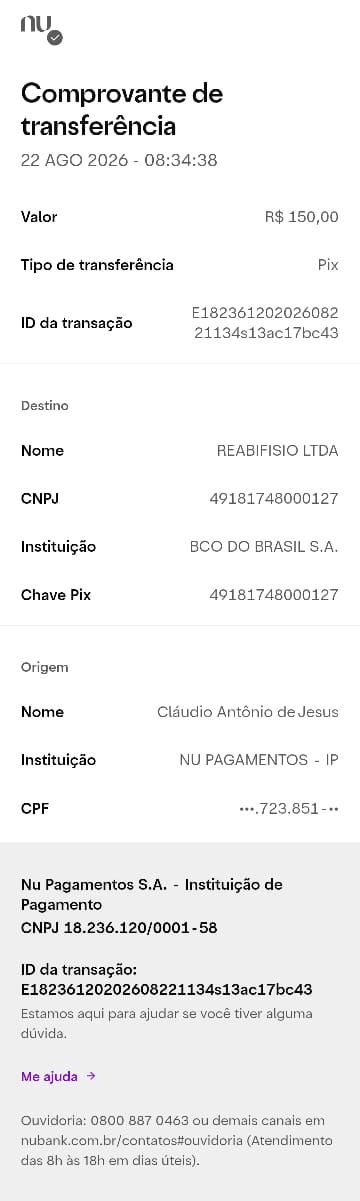Click the Pix transfer type value
Screen dimensions: 360x1201
coord(328,265)
